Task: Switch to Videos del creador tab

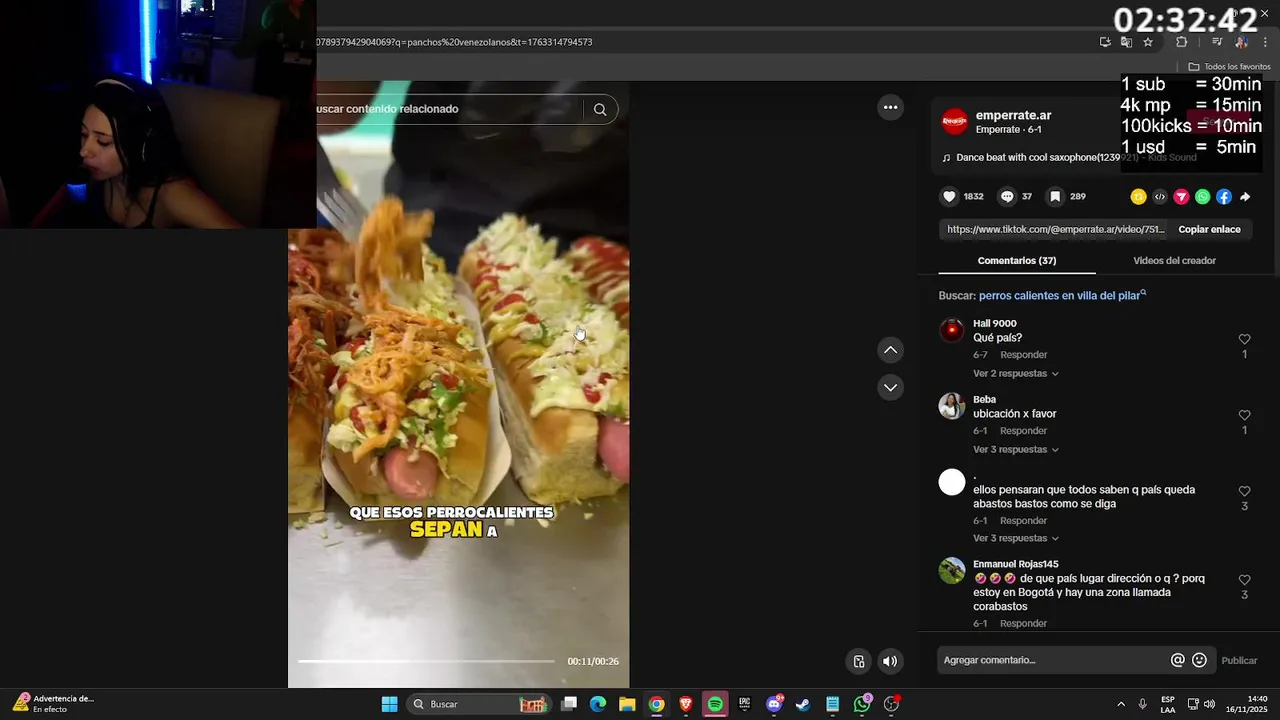Action: pyautogui.click(x=1174, y=261)
